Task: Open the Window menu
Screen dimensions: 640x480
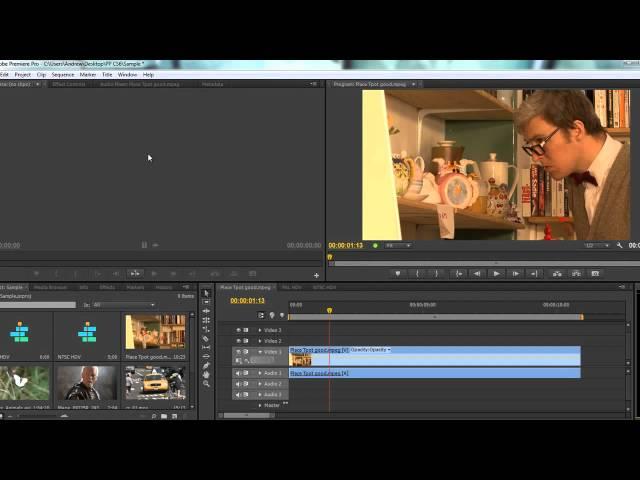Action: [x=127, y=75]
